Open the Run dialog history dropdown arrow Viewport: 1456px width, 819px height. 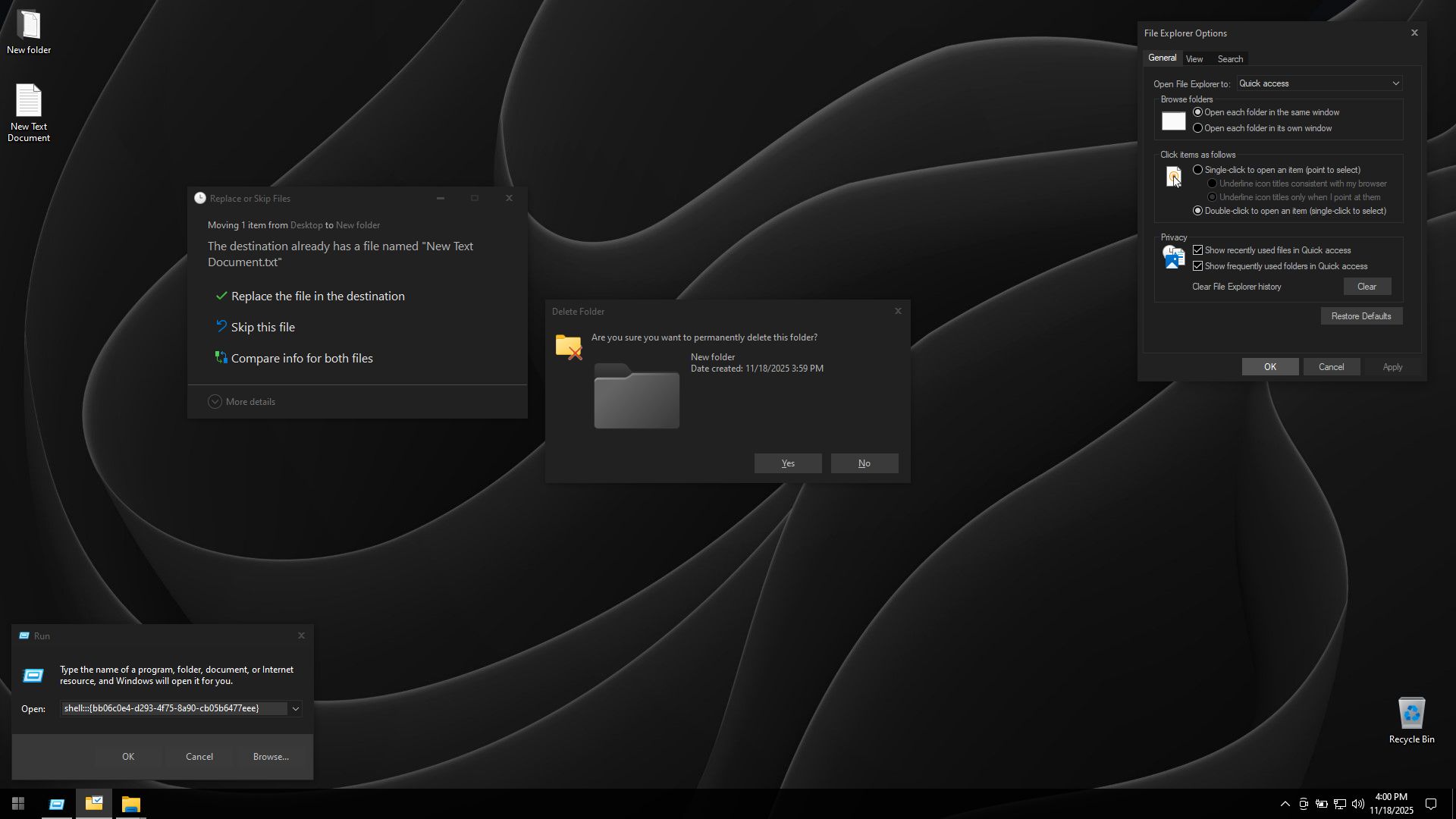tap(296, 709)
